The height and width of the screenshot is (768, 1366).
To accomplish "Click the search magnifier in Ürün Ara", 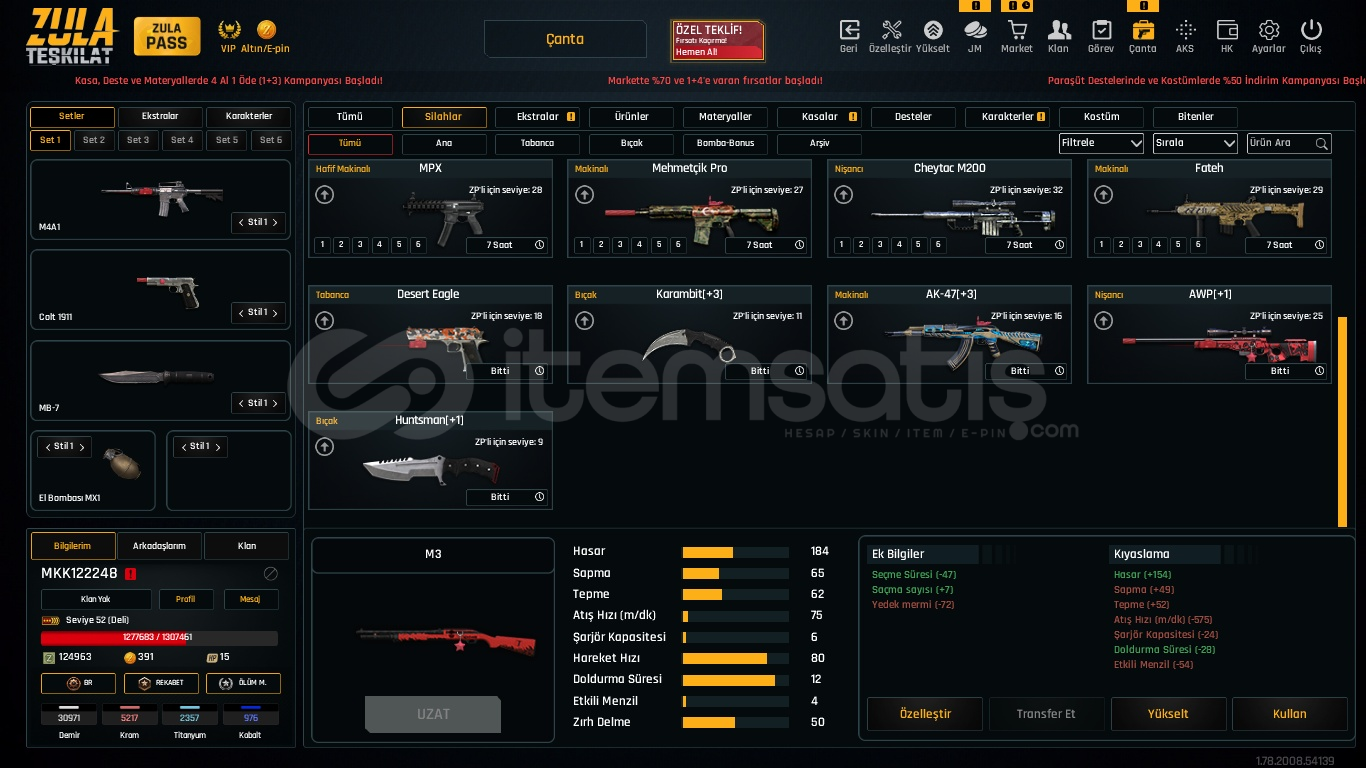I will click(x=1321, y=144).
